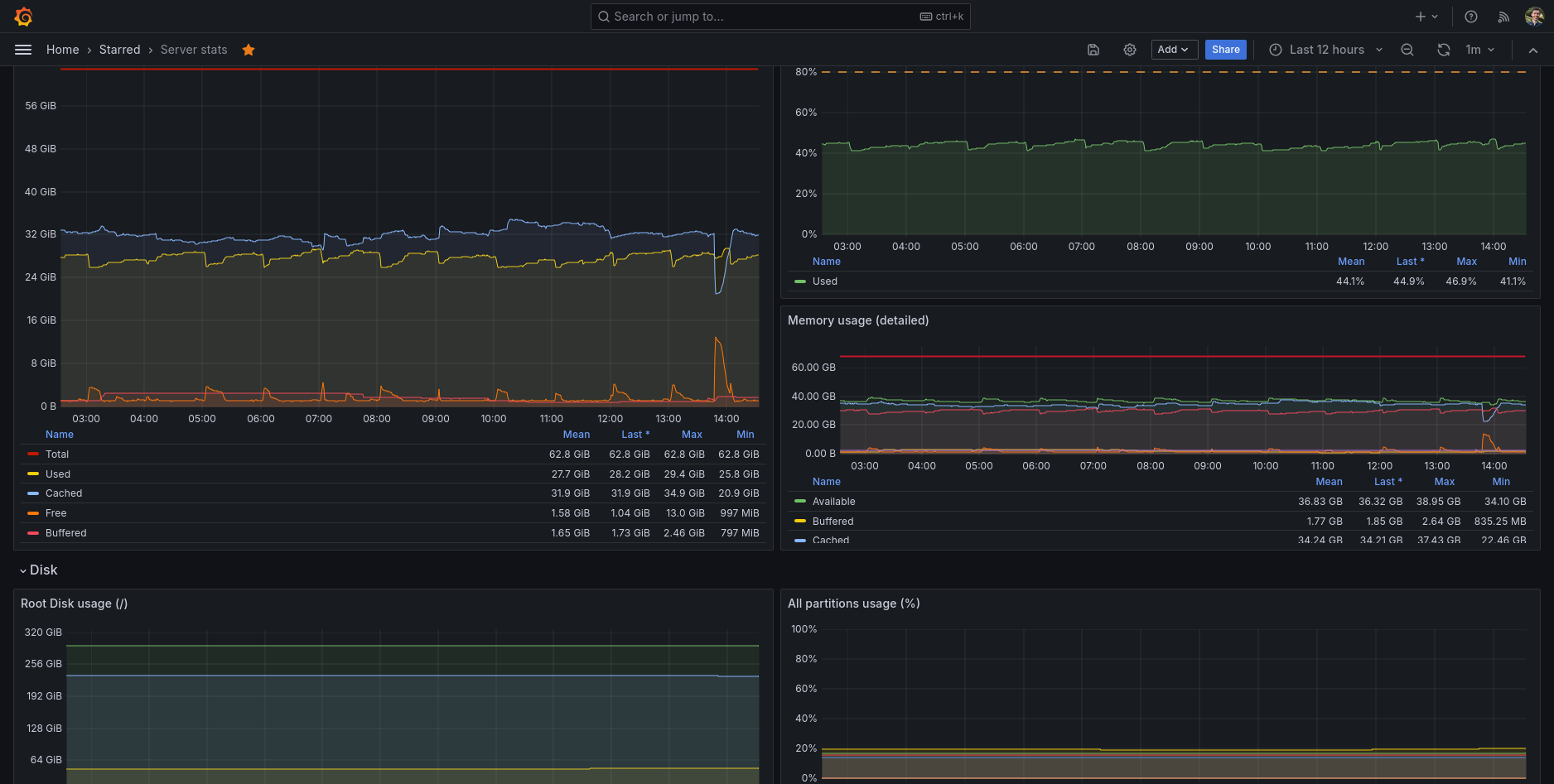Screen dimensions: 1554x784
Task: Zoom out the time range
Action: click(1407, 50)
